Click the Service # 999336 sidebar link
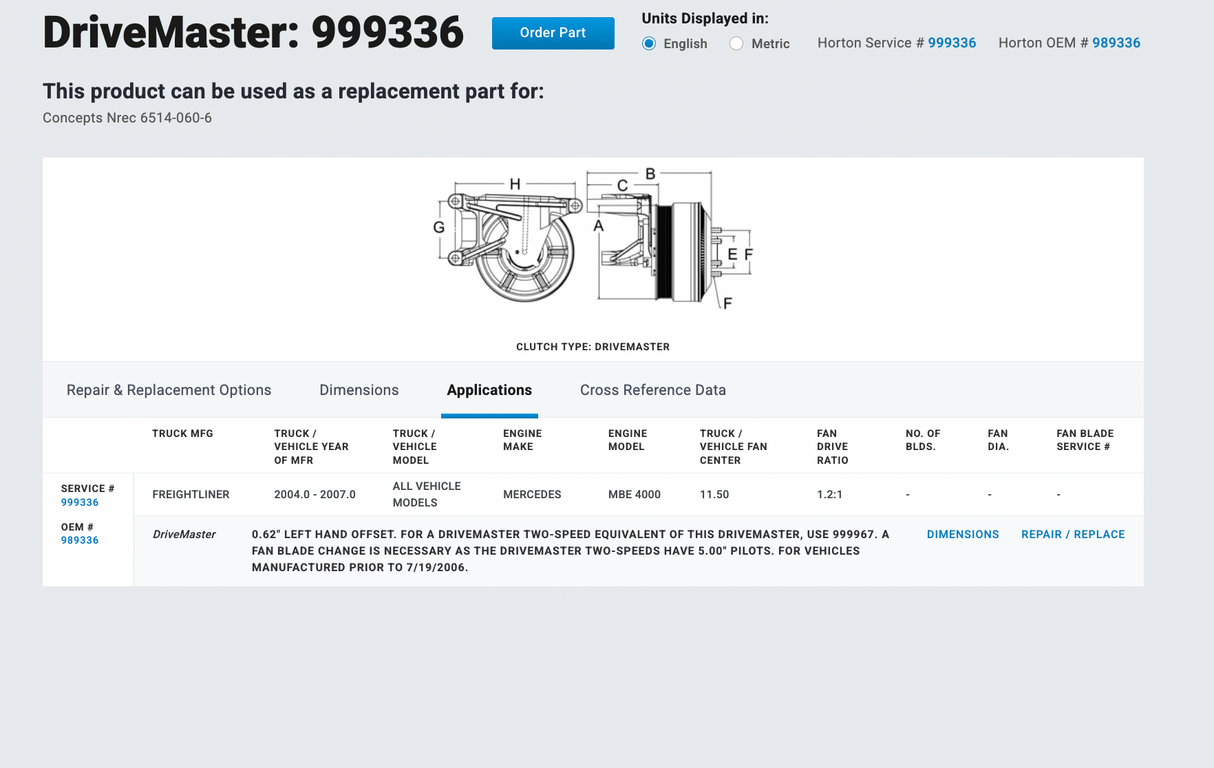1214x768 pixels. coord(80,502)
